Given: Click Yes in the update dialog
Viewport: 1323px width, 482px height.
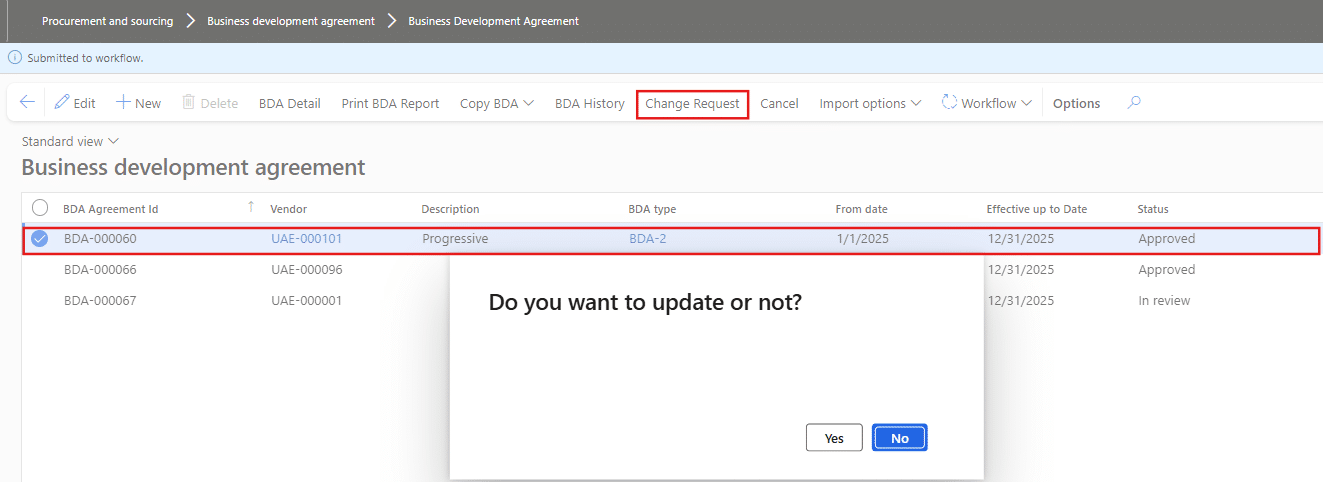Looking at the screenshot, I should 834,438.
